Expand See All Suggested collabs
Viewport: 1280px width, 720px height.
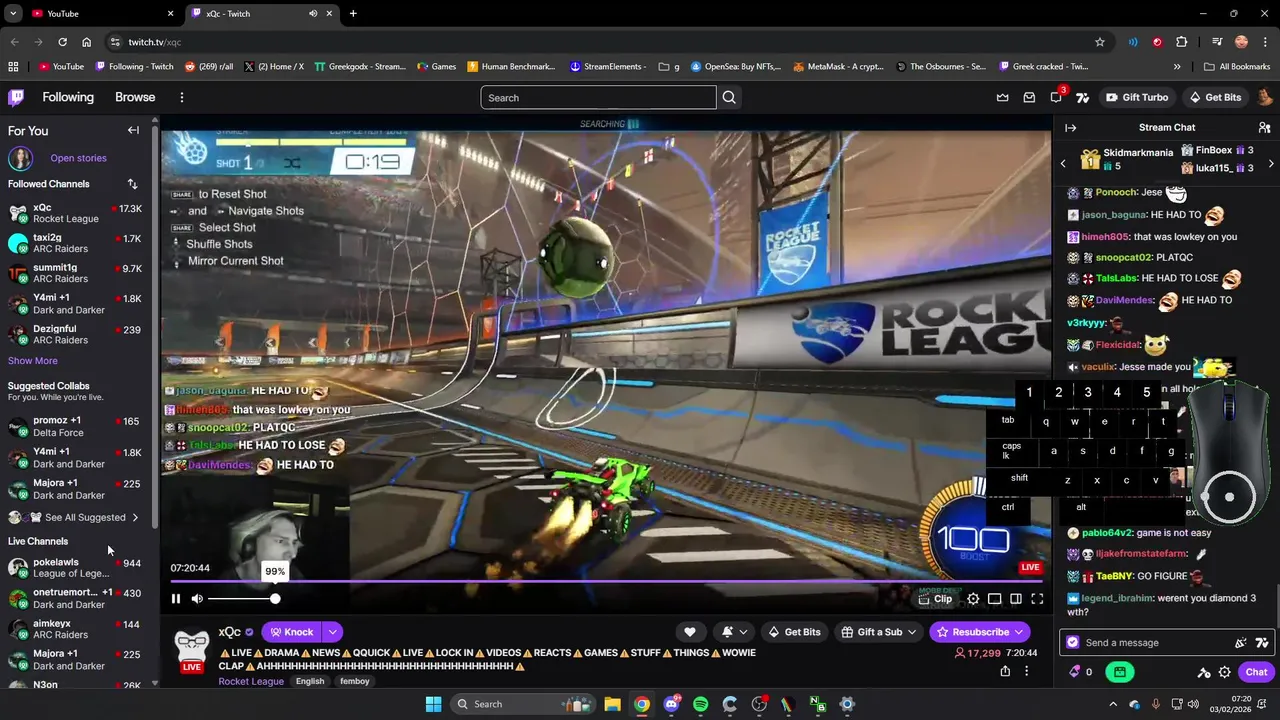pyautogui.click(x=87, y=517)
